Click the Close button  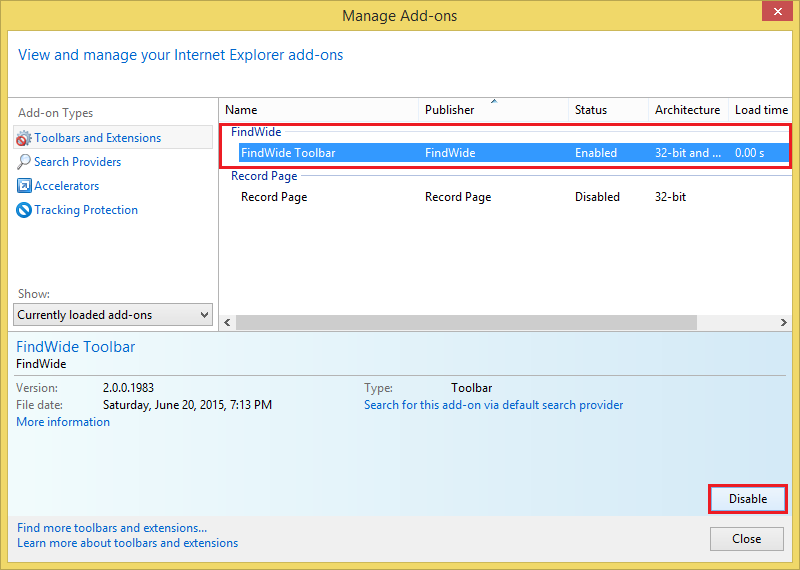click(747, 539)
